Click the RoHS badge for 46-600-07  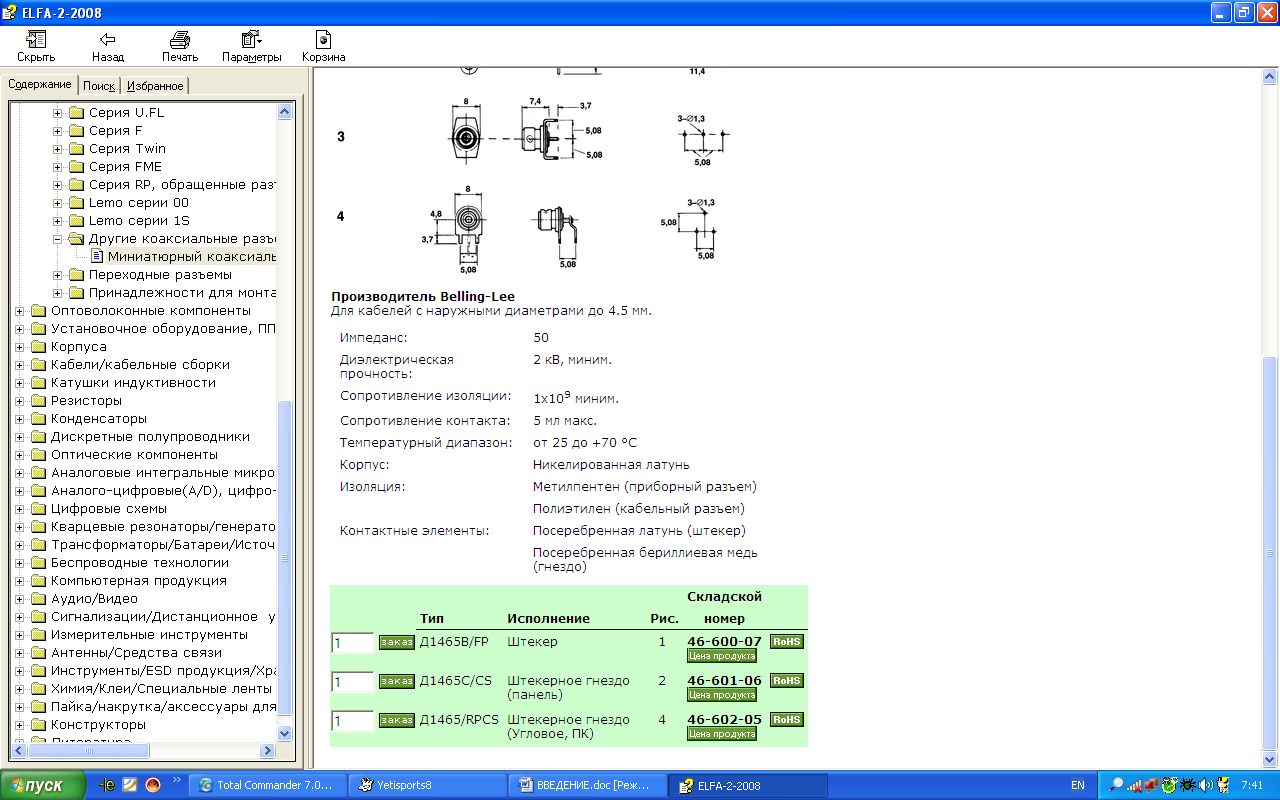pyautogui.click(x=787, y=642)
